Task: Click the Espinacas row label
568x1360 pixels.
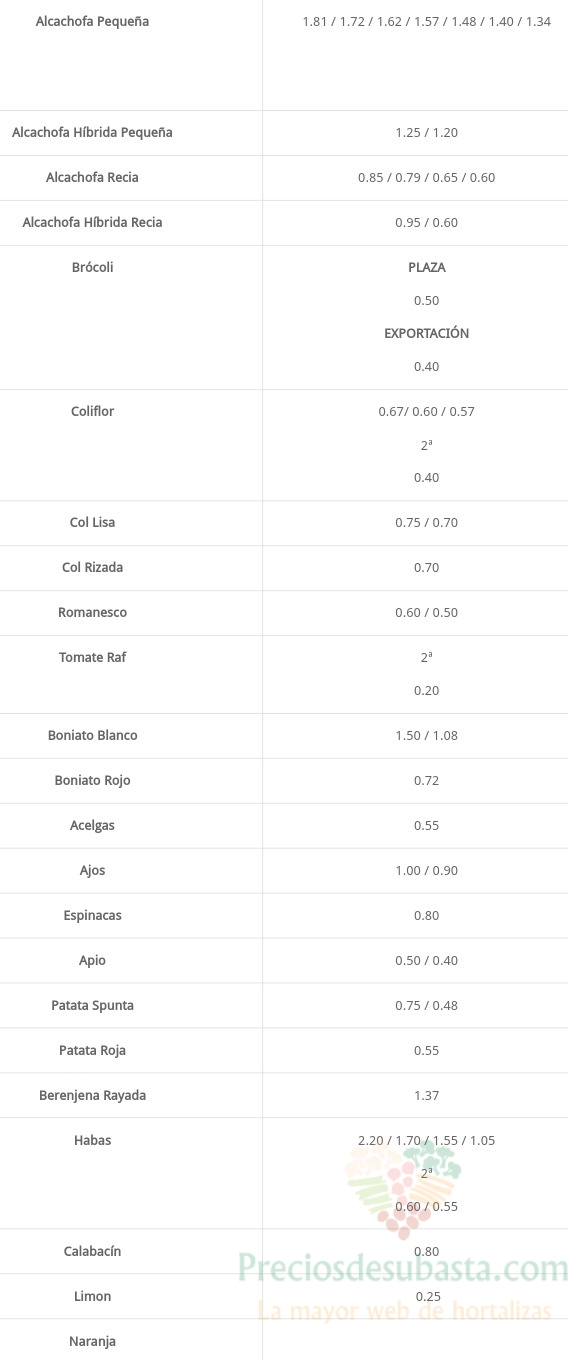Action: pyautogui.click(x=92, y=915)
